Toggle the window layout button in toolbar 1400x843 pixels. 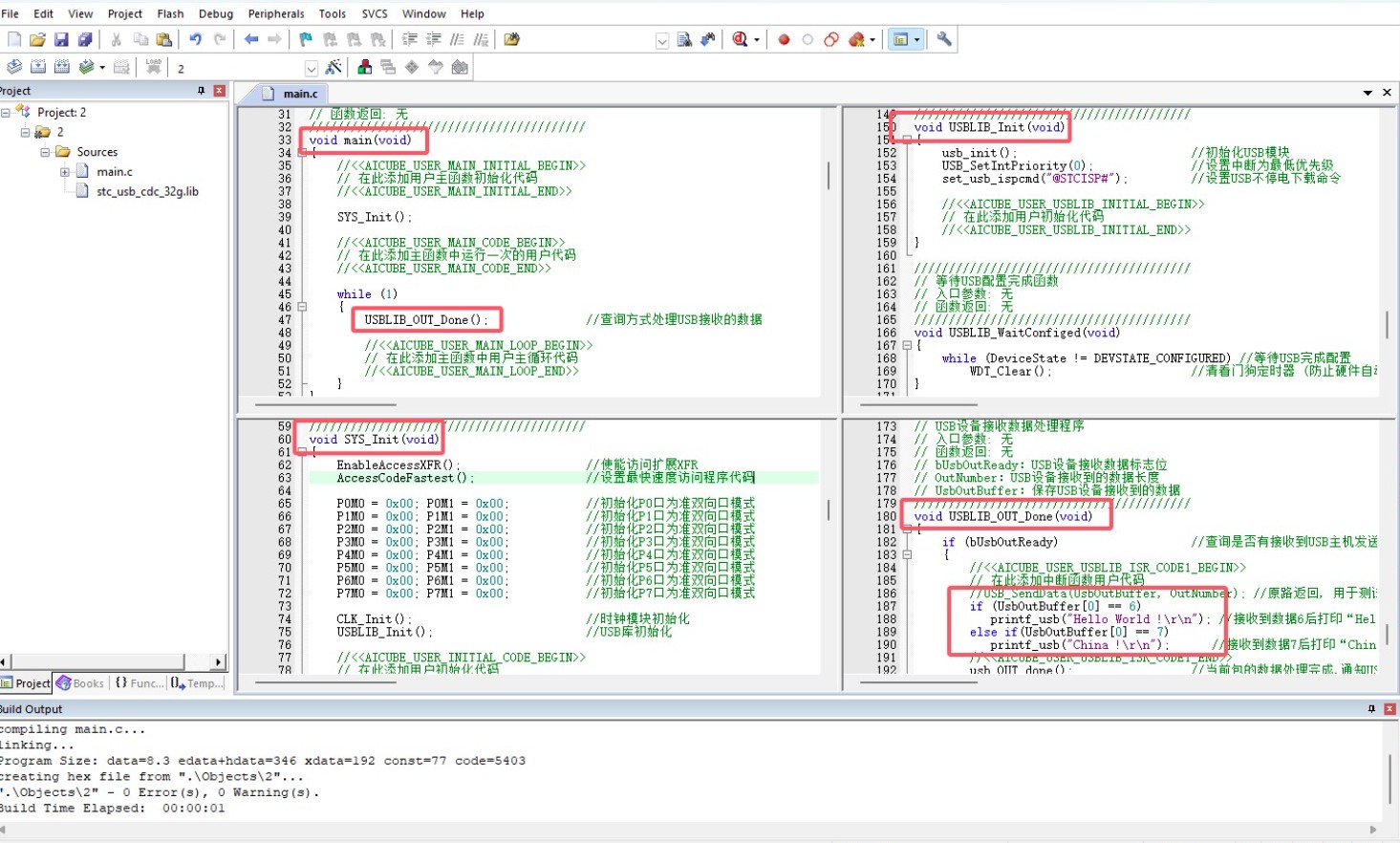899,39
